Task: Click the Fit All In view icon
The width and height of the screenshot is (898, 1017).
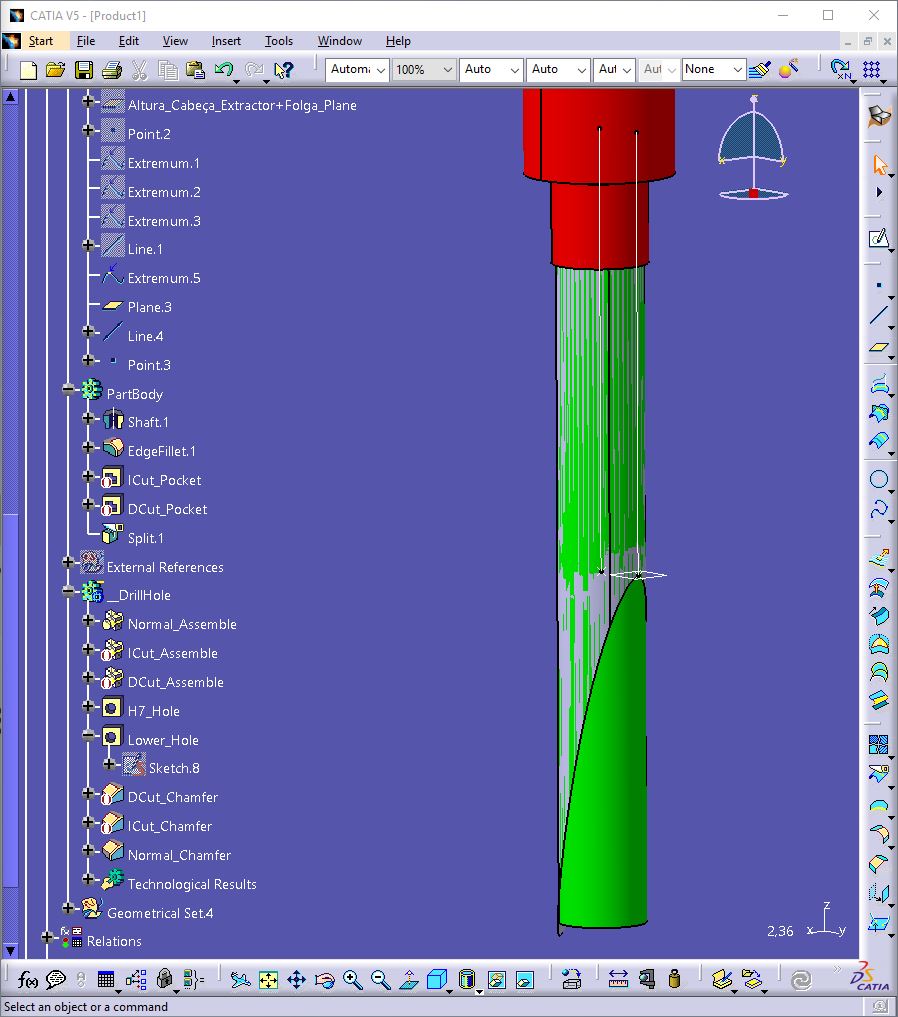Action: point(268,979)
